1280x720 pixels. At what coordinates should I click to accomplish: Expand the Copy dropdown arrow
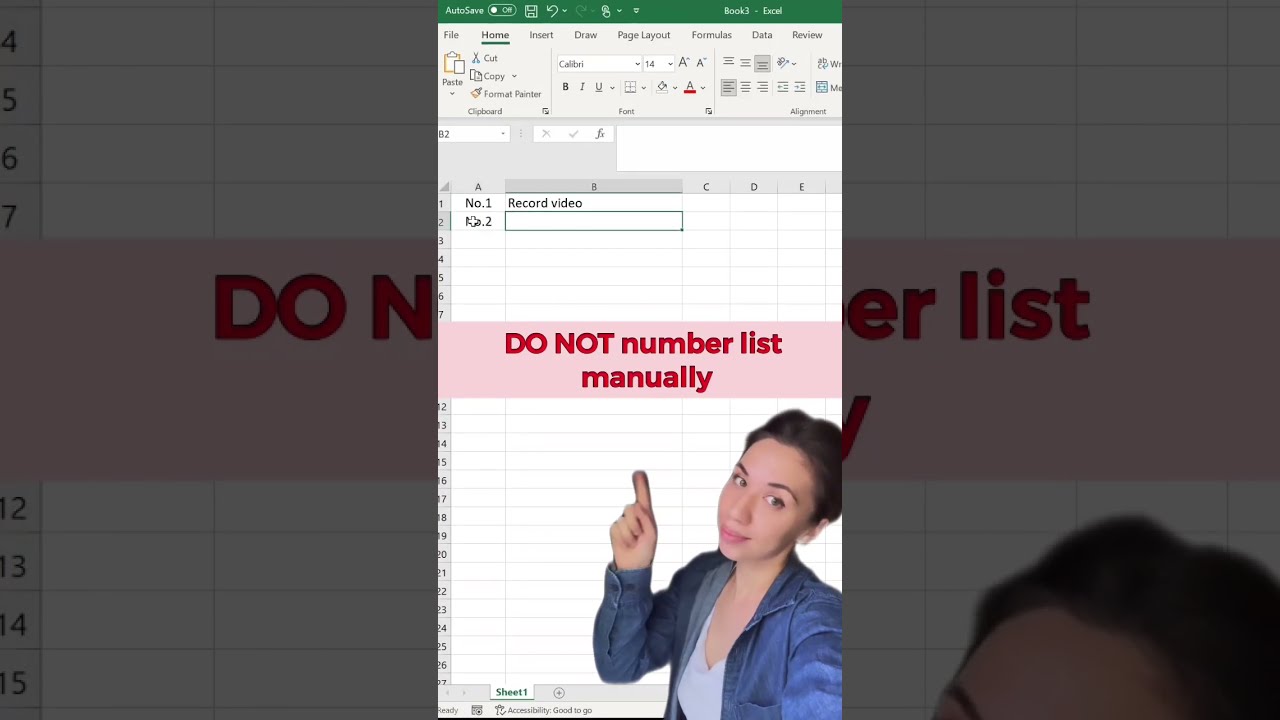pos(514,76)
